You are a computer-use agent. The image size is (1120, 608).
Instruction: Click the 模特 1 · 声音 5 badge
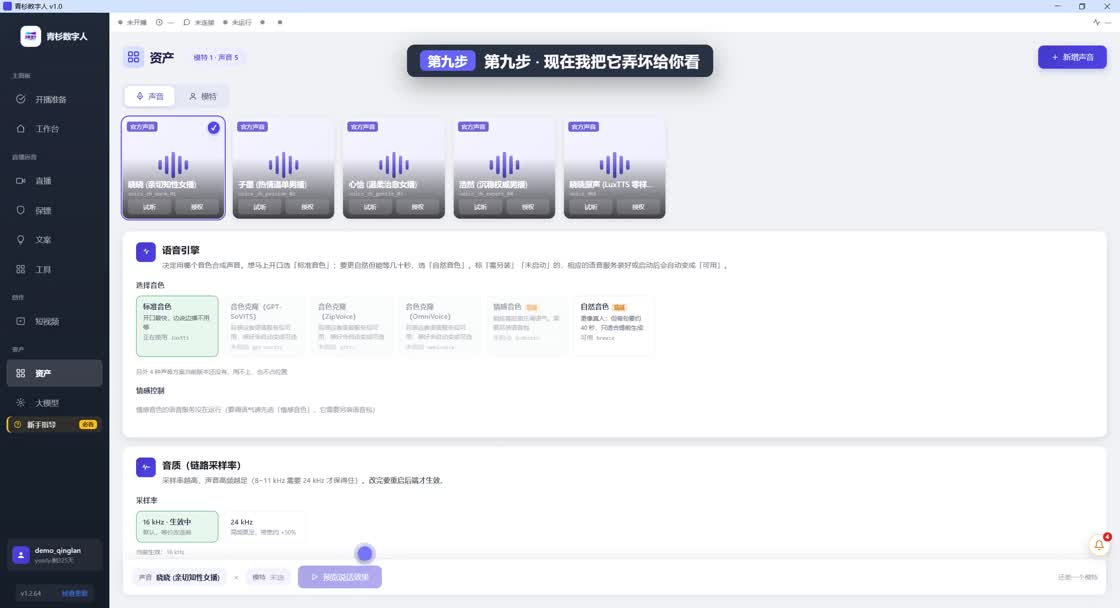coord(216,57)
